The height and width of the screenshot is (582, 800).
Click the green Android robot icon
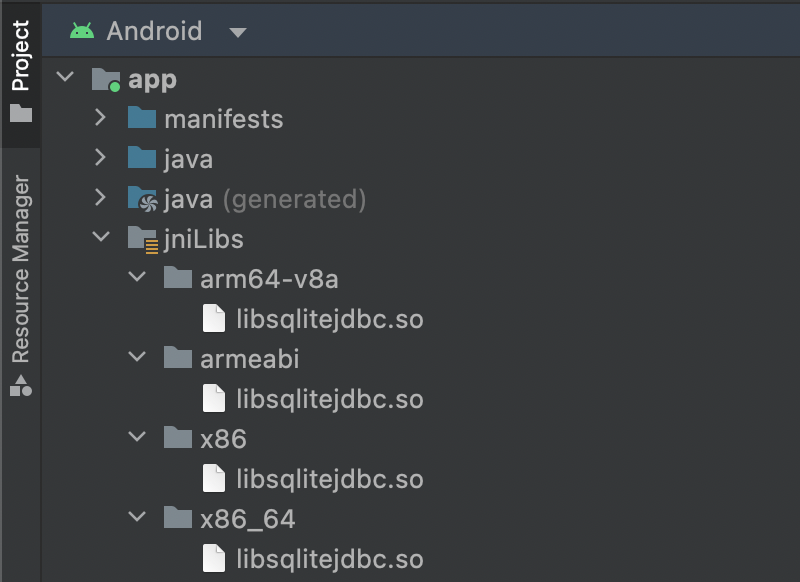click(81, 31)
